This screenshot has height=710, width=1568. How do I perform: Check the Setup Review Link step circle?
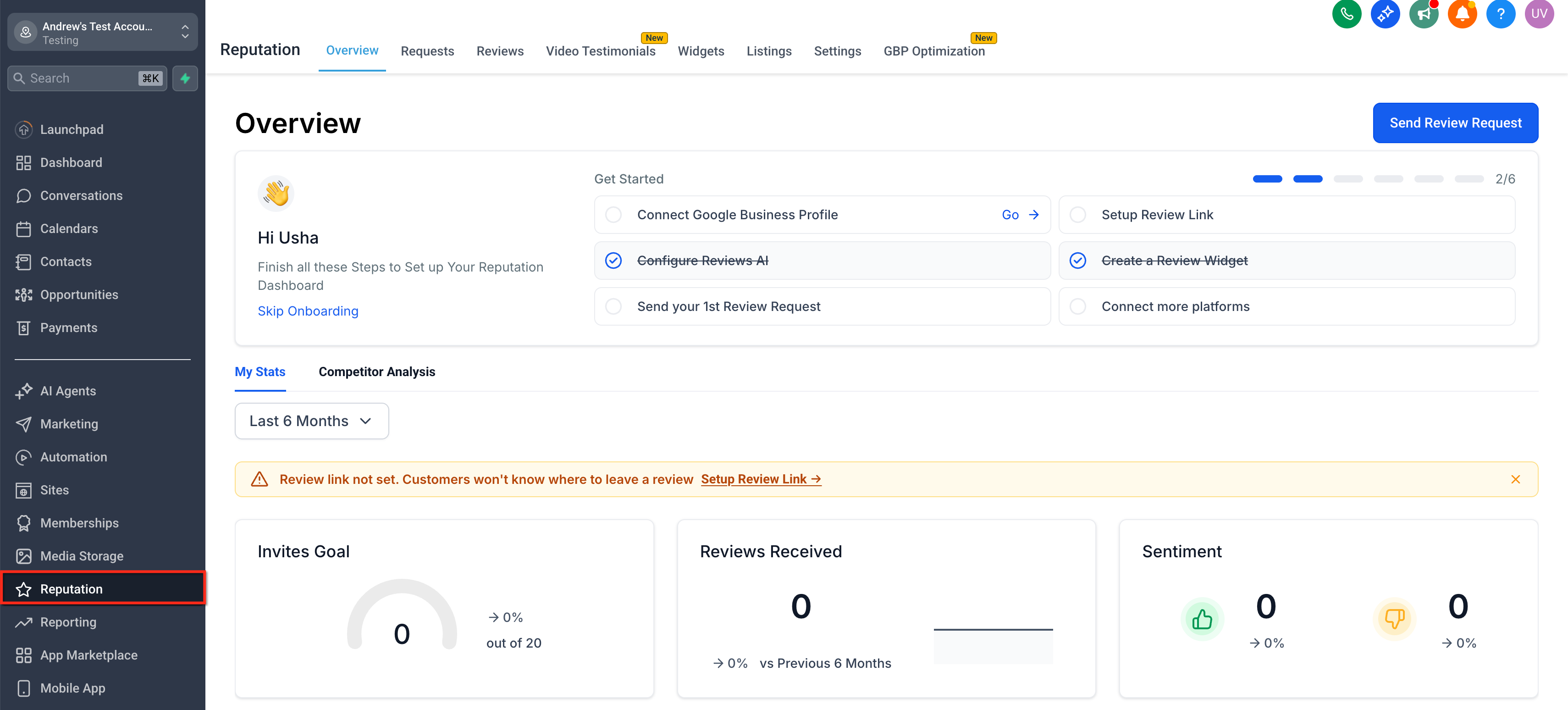[x=1077, y=215]
